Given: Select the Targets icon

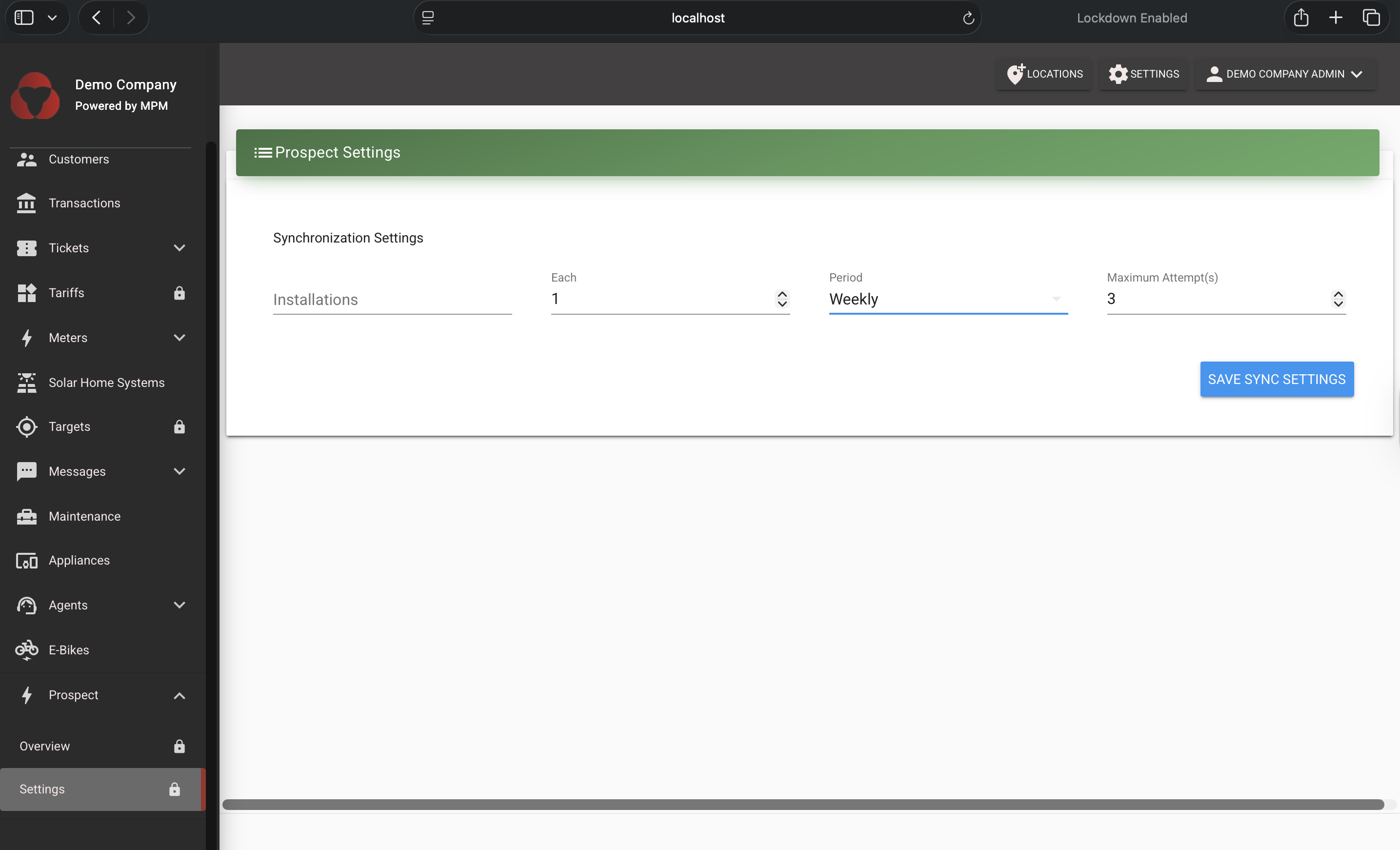Looking at the screenshot, I should (x=26, y=426).
